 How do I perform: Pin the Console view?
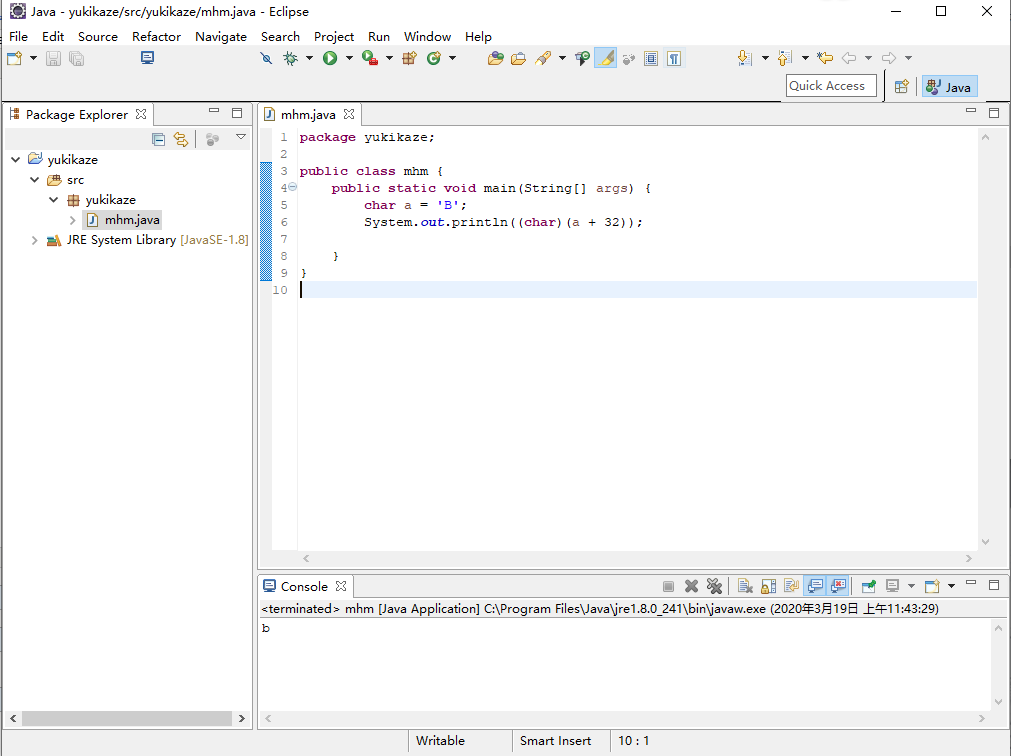[x=869, y=586]
